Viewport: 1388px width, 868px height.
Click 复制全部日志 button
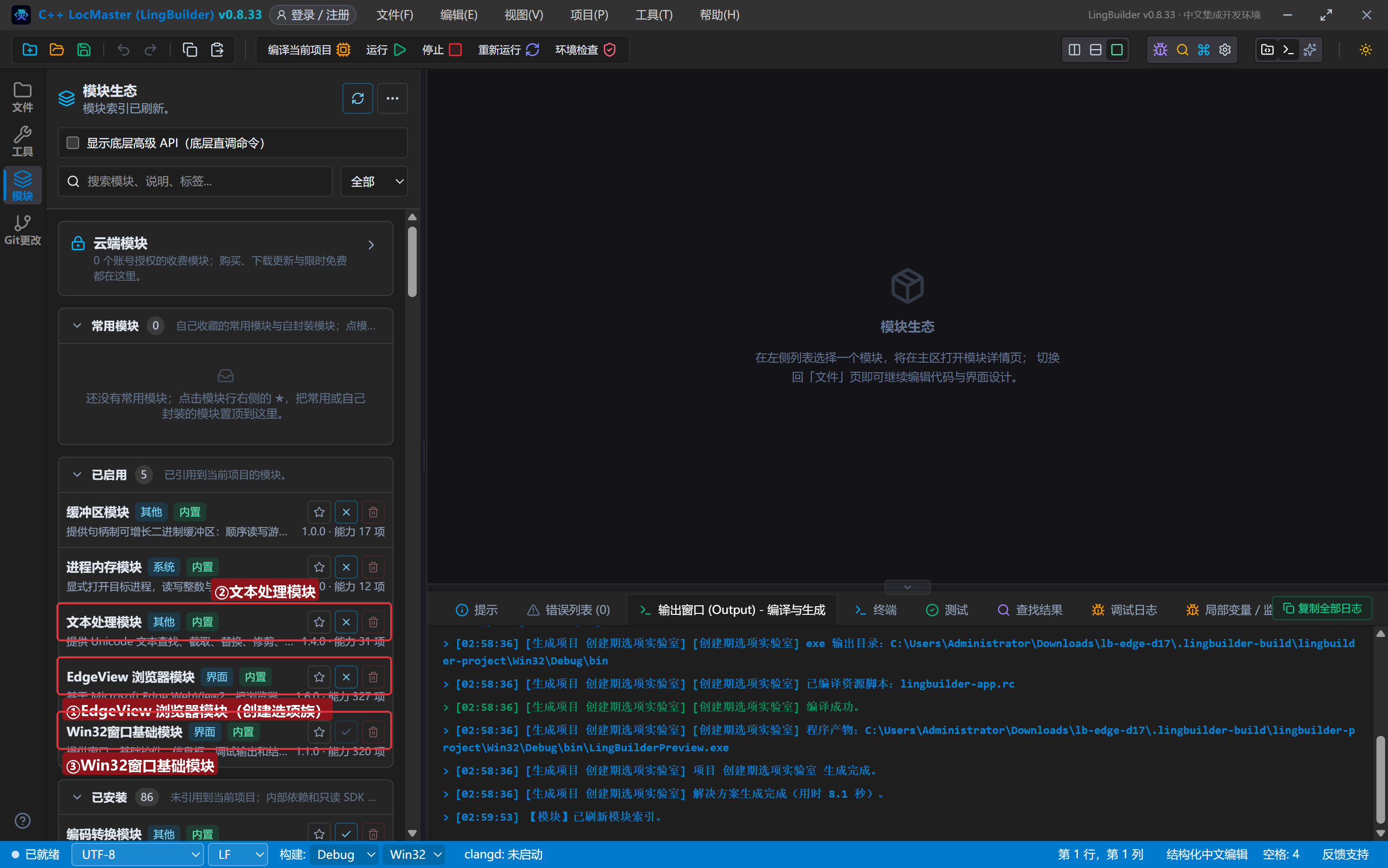(1322, 608)
